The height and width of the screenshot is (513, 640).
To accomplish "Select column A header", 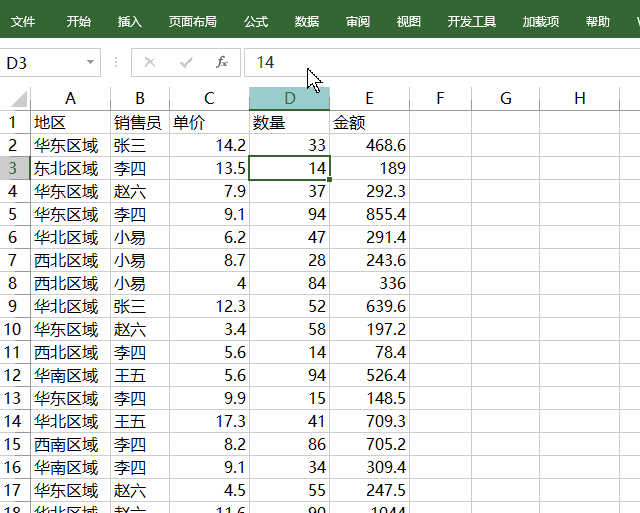I will pyautogui.click(x=70, y=98).
